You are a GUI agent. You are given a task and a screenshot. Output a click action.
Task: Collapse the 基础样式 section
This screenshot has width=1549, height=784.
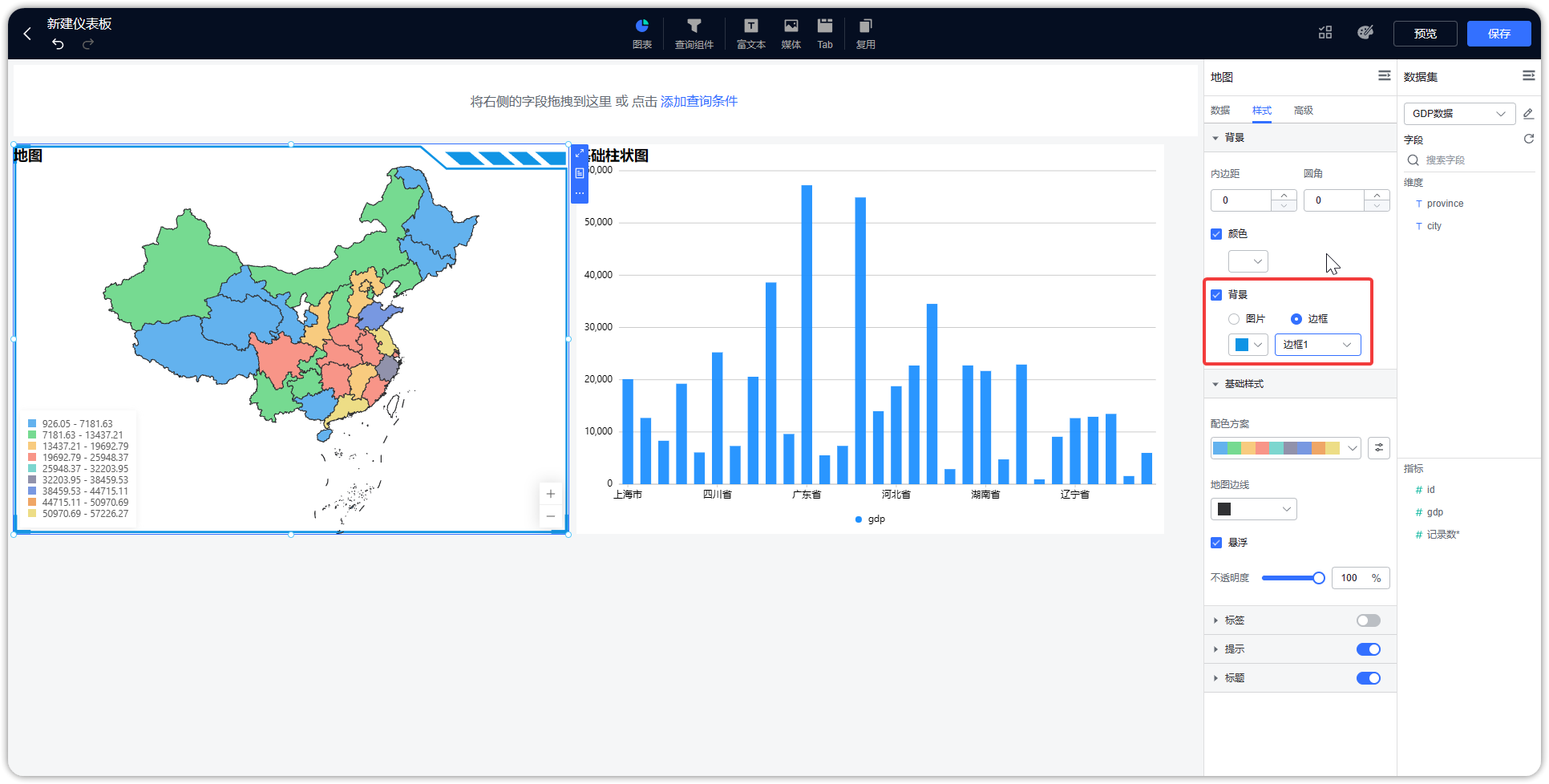1300,384
